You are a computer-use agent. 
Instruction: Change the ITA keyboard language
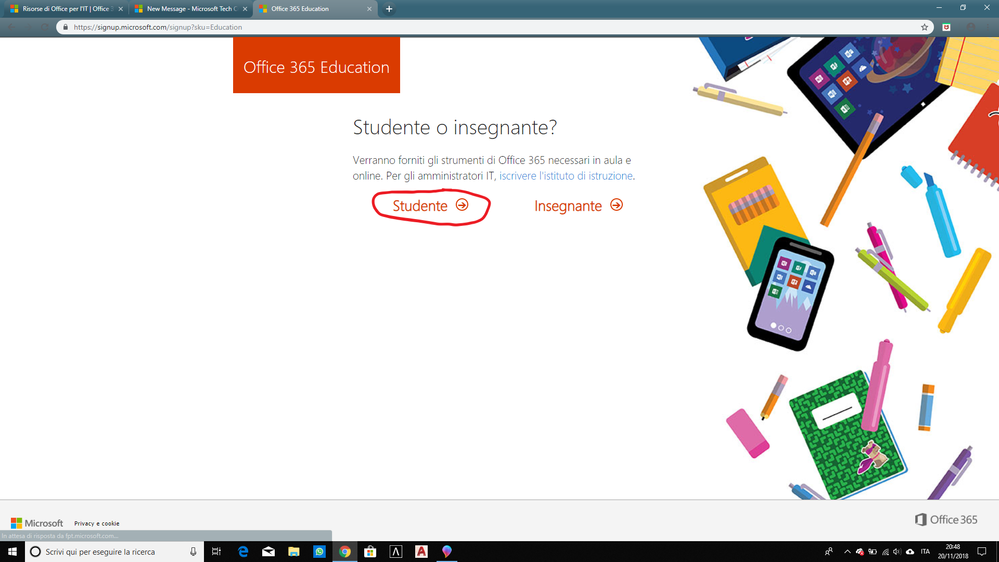[925, 552]
